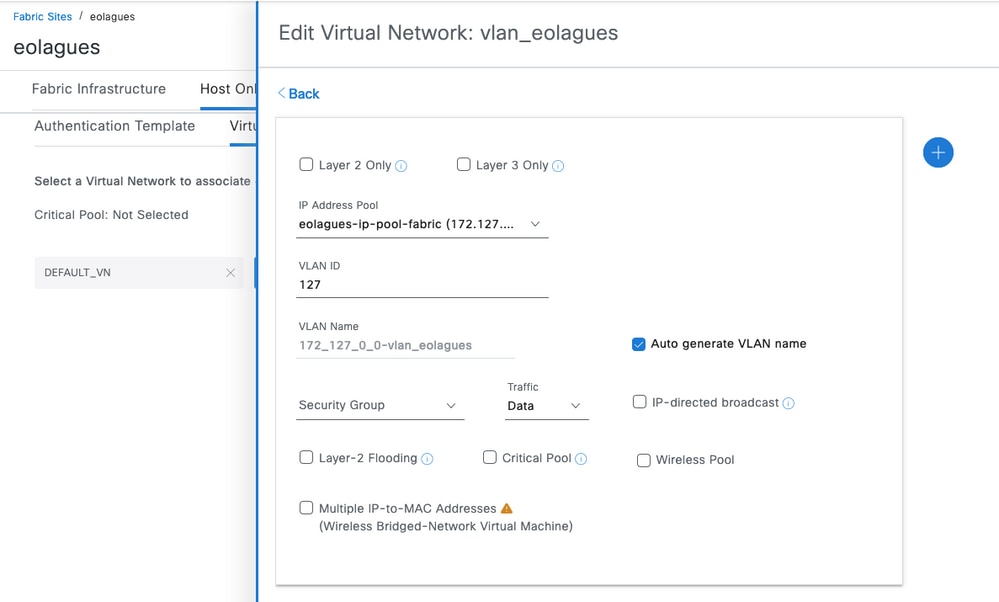The width and height of the screenshot is (999, 602).
Task: Switch to the Fabric Infrastructure tab
Action: pos(99,89)
